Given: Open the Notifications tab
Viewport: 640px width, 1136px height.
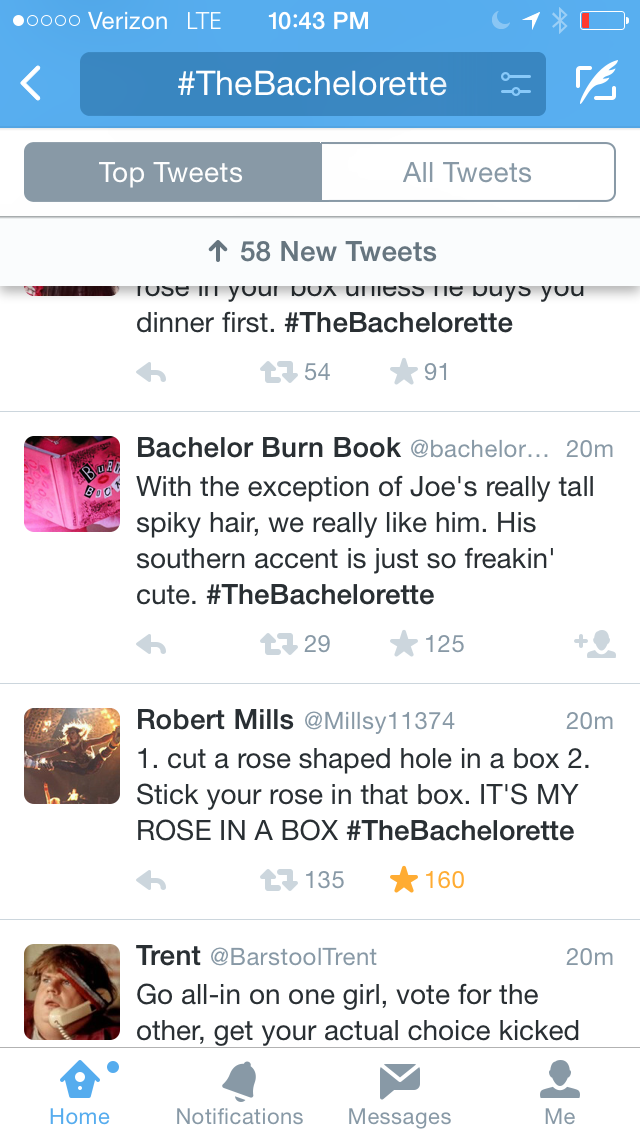Looking at the screenshot, I should coord(239,1092).
